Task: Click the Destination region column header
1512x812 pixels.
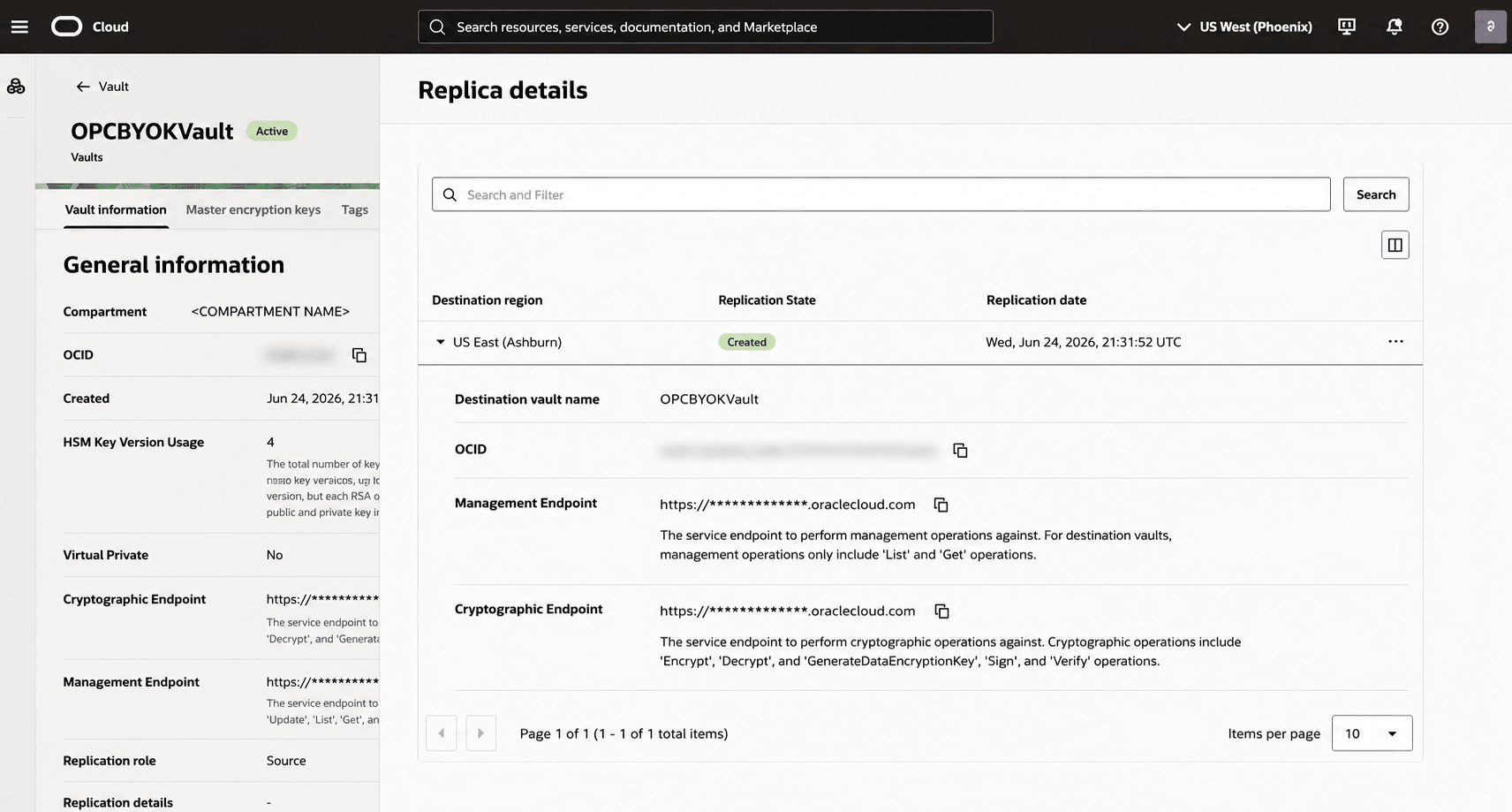Action: (x=488, y=300)
